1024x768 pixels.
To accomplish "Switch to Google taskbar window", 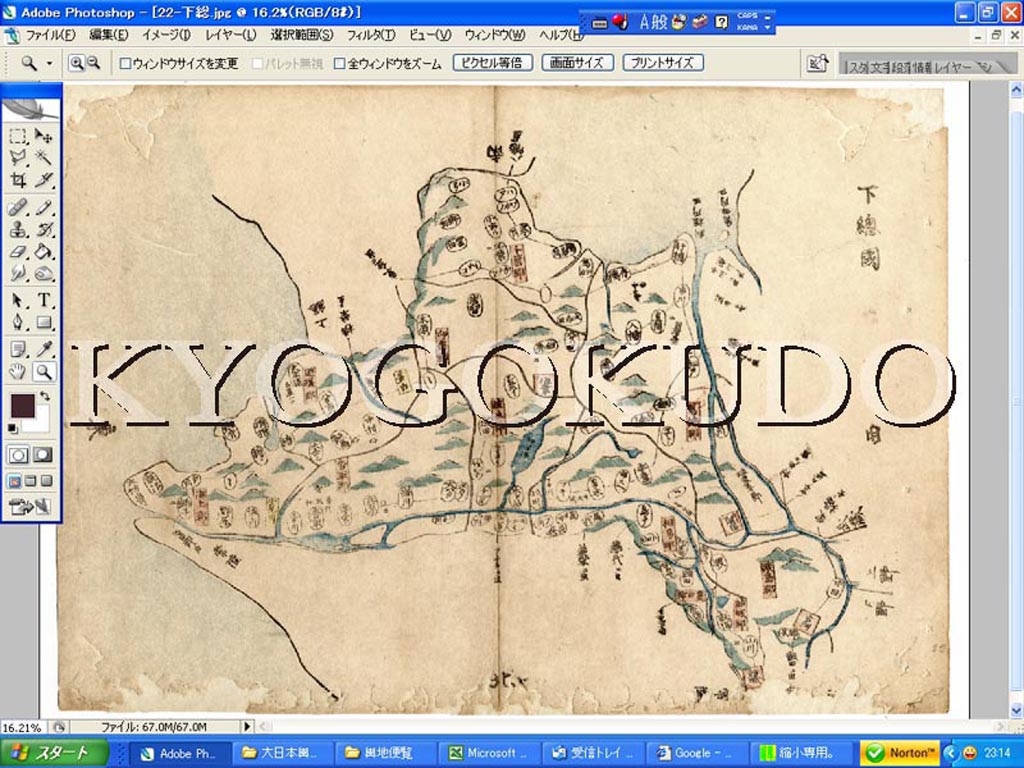I will point(696,753).
